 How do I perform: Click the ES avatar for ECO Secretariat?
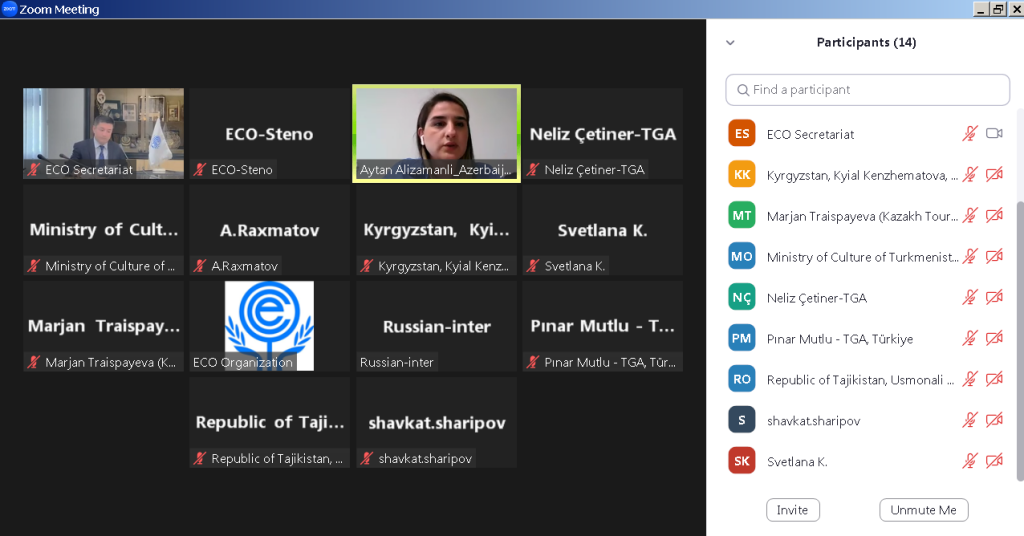(x=742, y=134)
